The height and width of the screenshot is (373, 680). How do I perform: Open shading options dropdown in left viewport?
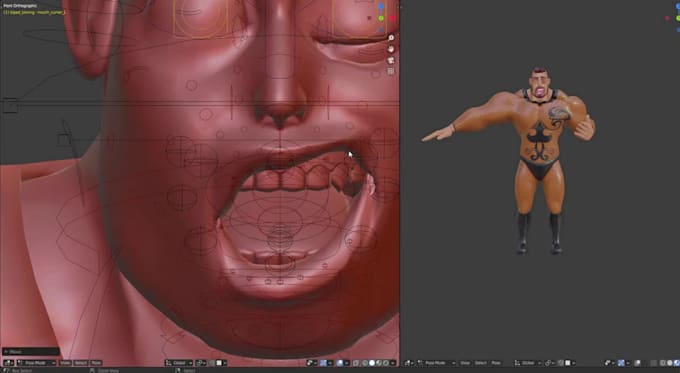click(x=393, y=363)
